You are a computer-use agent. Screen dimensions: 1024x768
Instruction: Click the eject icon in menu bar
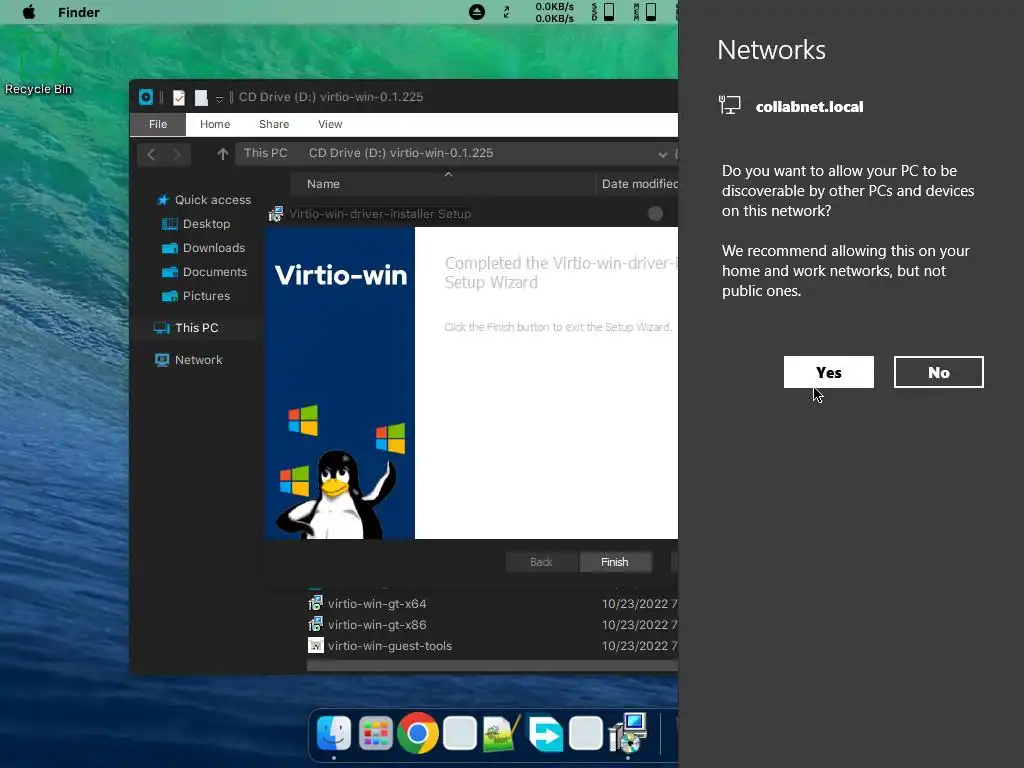[477, 12]
